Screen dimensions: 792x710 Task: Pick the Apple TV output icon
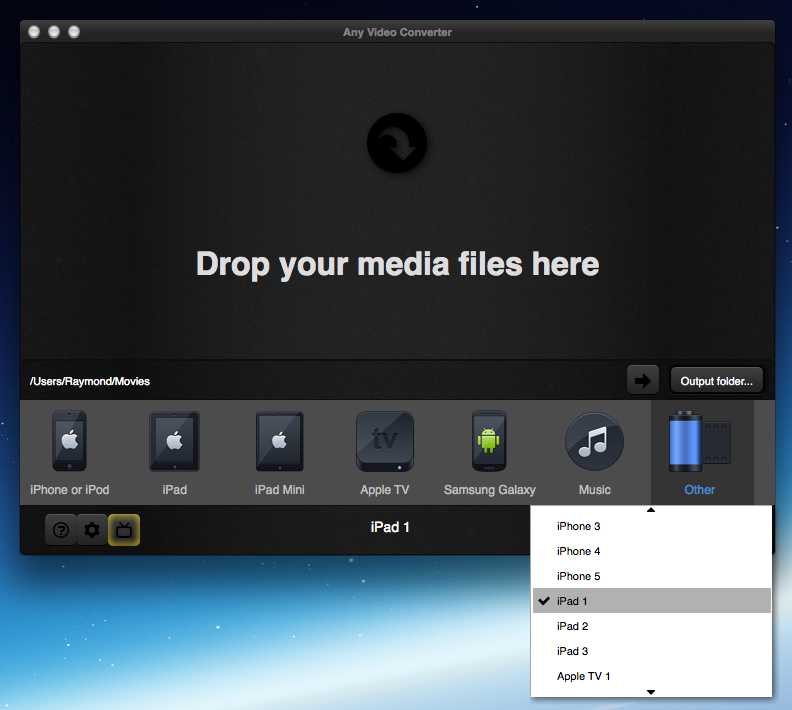(384, 441)
